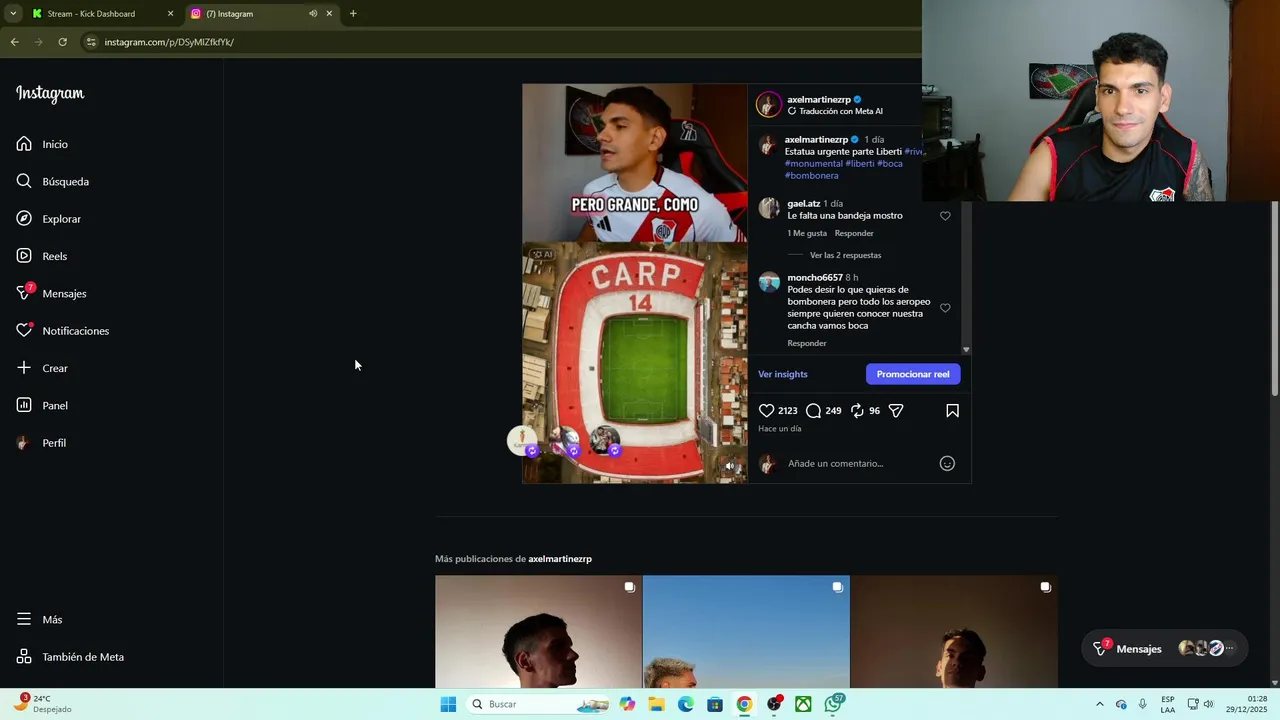Open the moncho6657 profile
This screenshot has width=1280, height=720.
814,277
